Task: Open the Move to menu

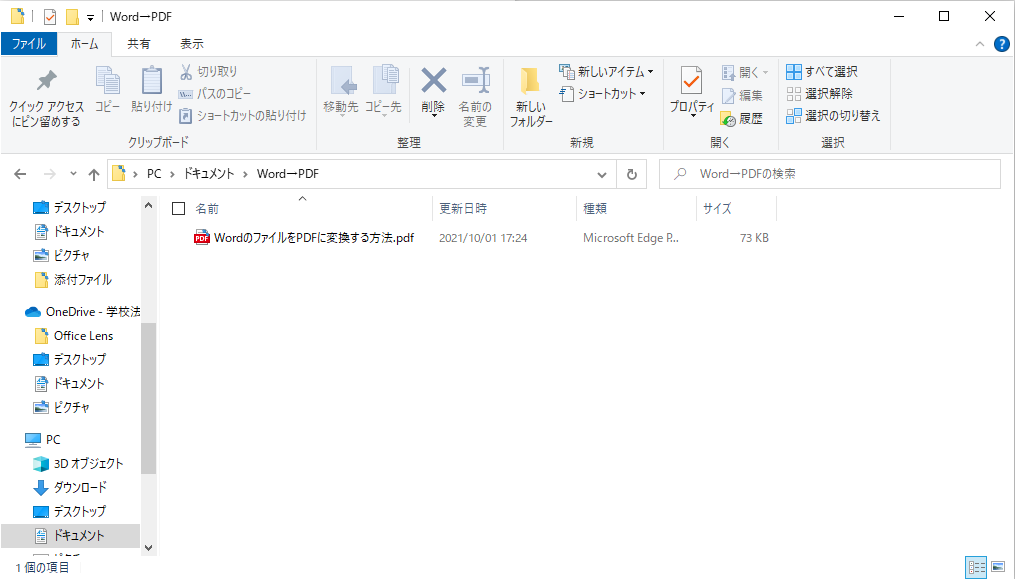Action: [340, 91]
